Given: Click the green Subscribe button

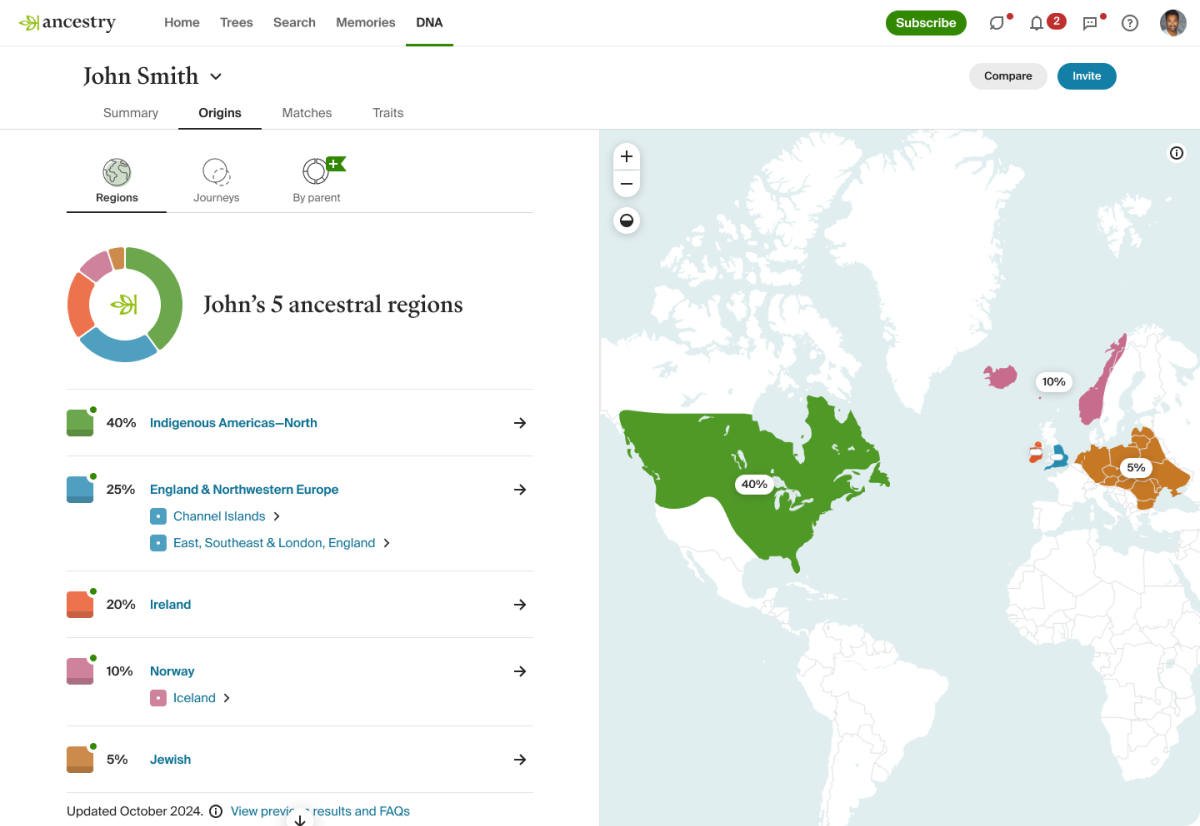Looking at the screenshot, I should (926, 23).
